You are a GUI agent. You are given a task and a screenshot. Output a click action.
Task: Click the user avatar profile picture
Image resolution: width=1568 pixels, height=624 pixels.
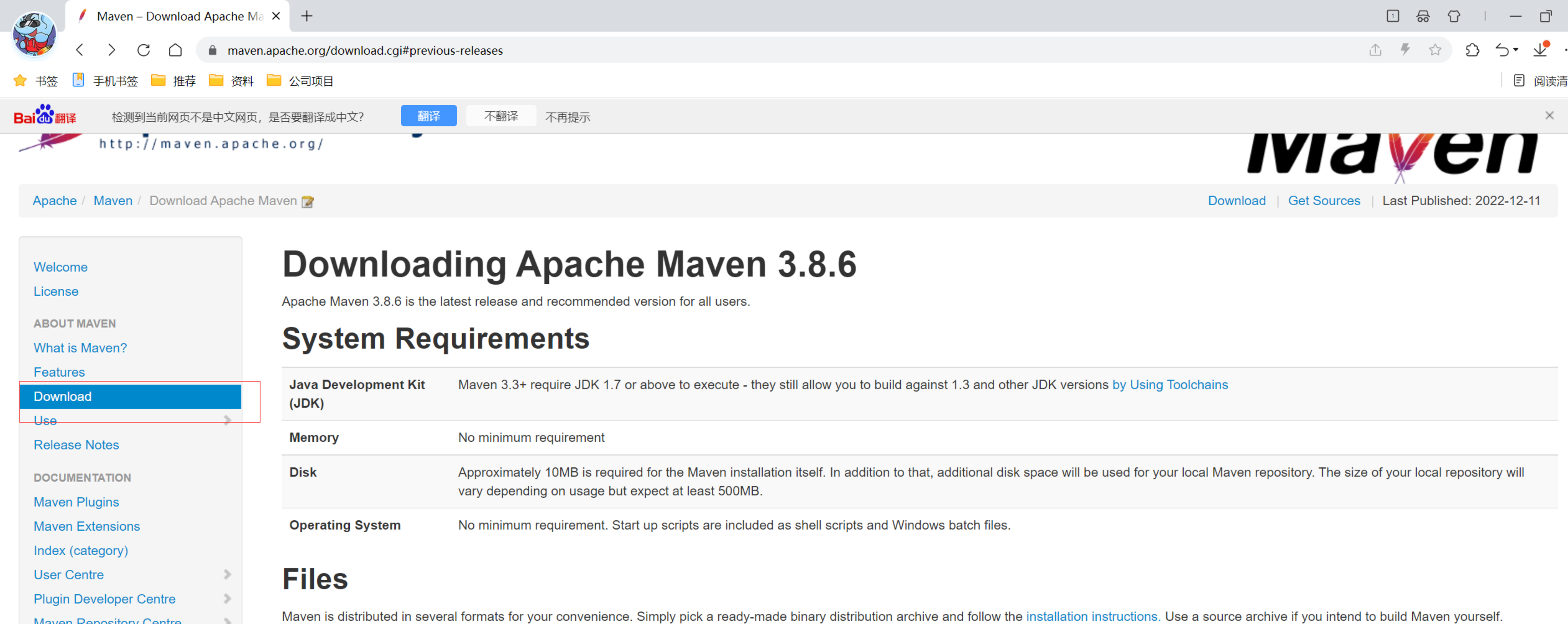click(35, 35)
